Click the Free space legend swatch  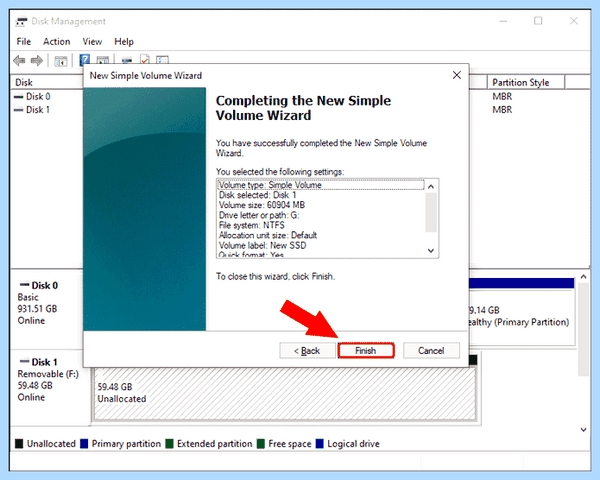point(261,444)
